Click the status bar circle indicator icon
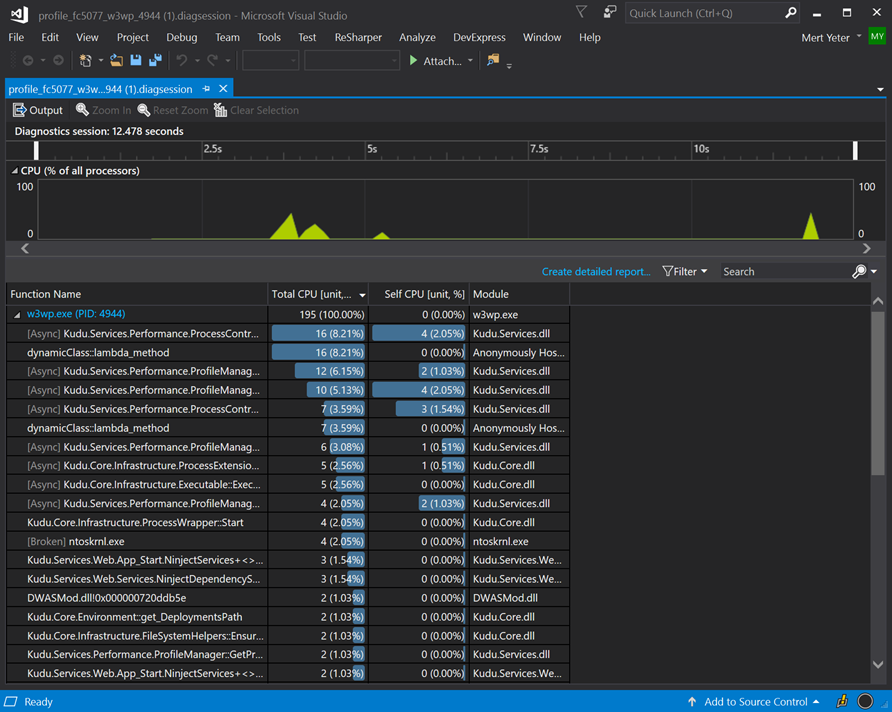The image size is (892, 712). coord(865,701)
